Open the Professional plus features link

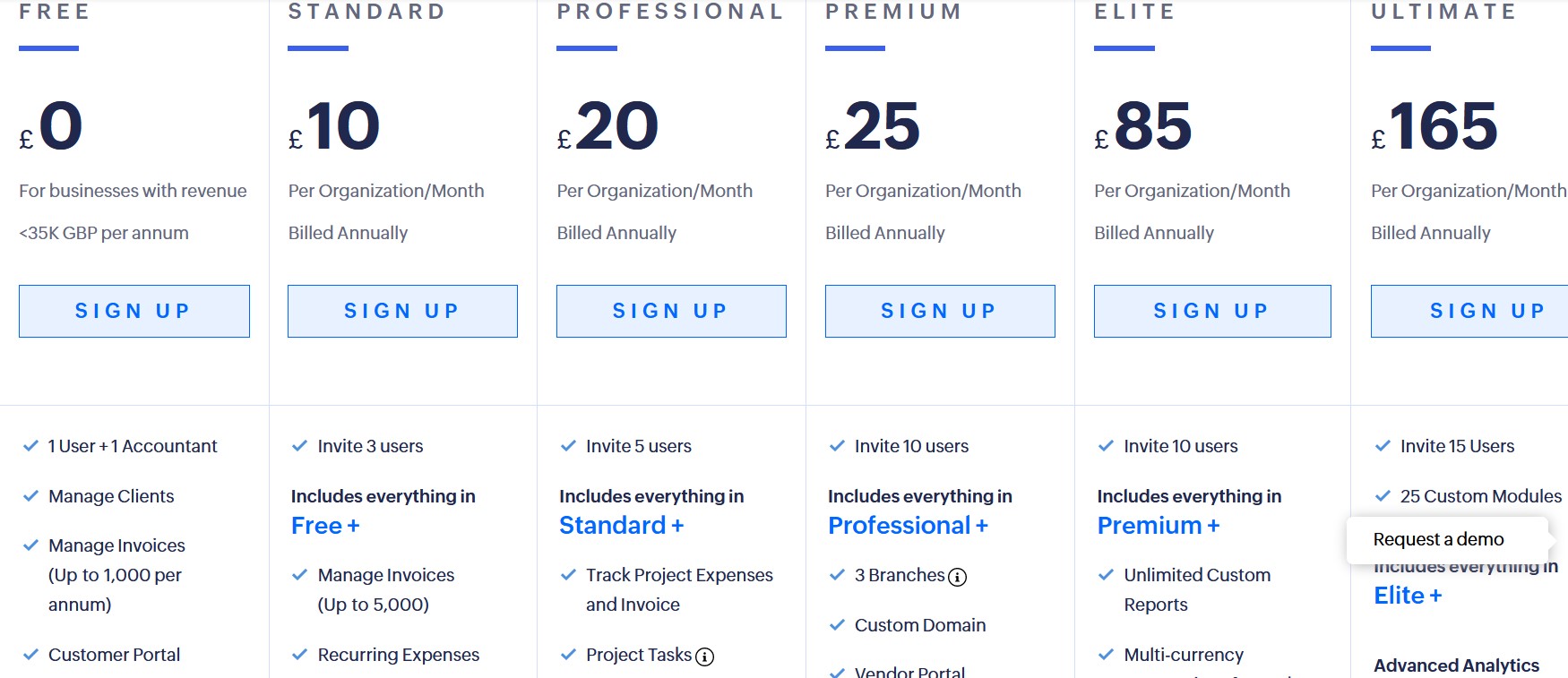[908, 525]
